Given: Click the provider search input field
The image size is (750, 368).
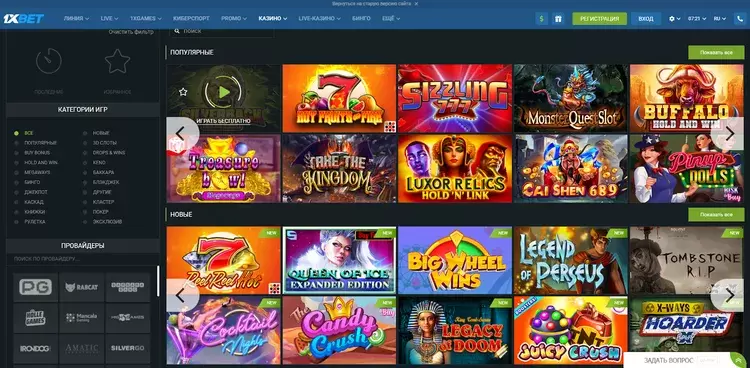Looking at the screenshot, I should (83, 259).
